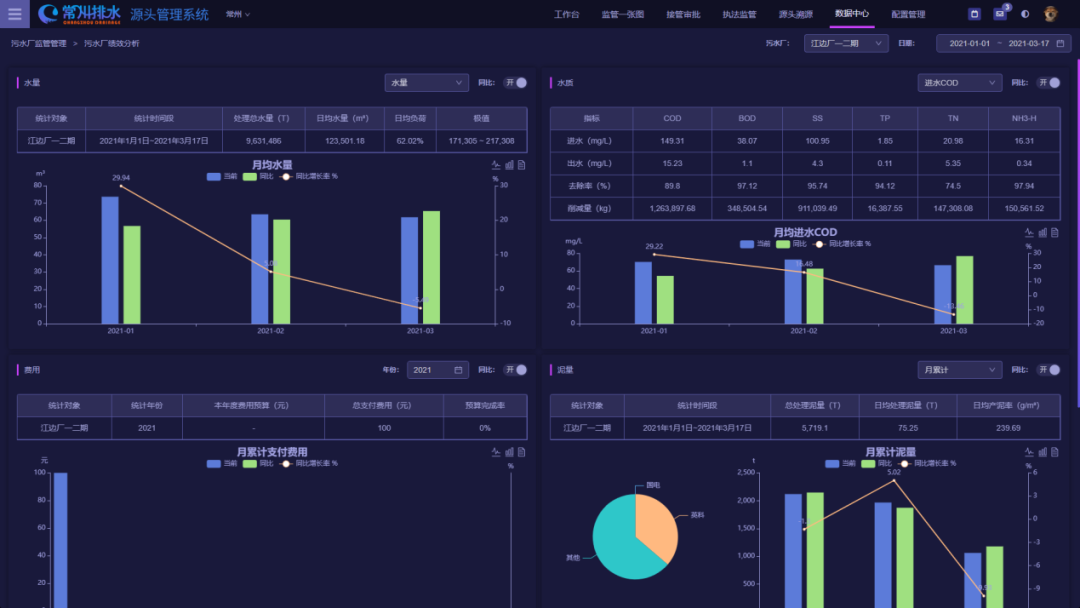Click the calendar icon in top bar
Viewport: 1080px width, 608px height.
(975, 14)
